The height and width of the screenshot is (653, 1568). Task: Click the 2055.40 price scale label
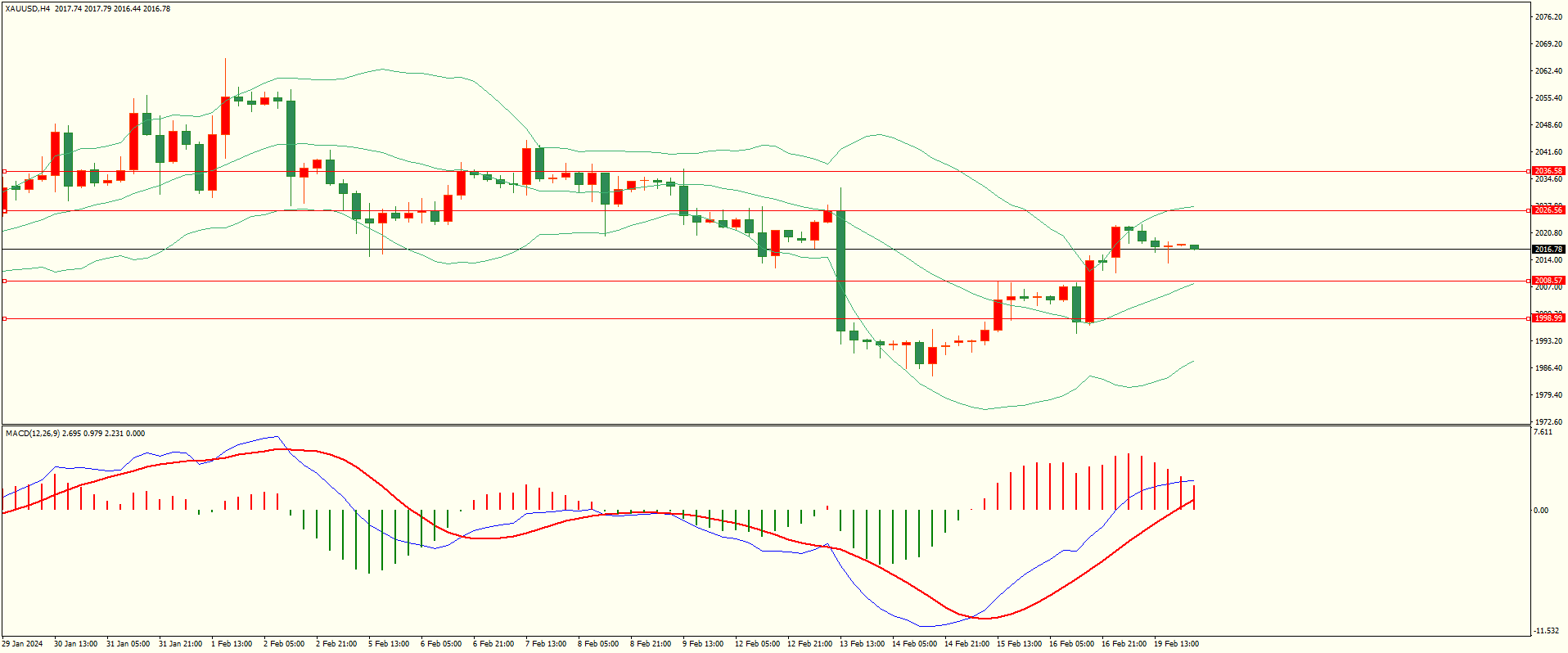point(1548,98)
